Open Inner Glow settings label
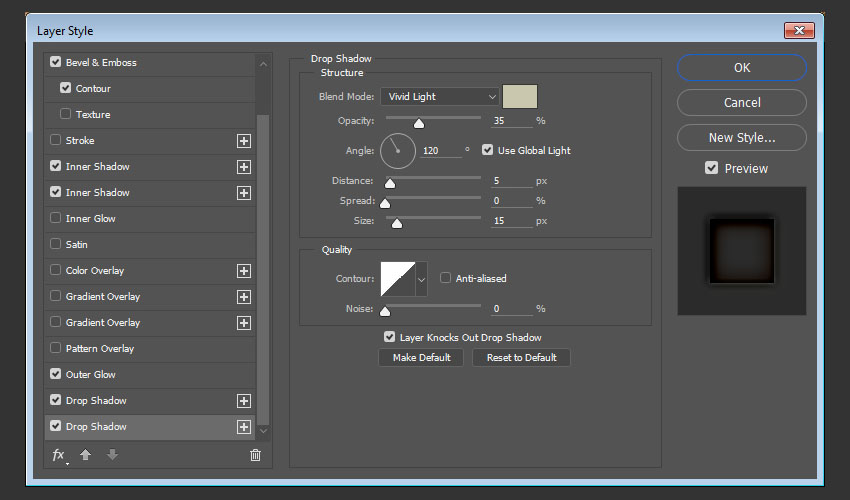Screen dimensions: 850x500 point(91,219)
